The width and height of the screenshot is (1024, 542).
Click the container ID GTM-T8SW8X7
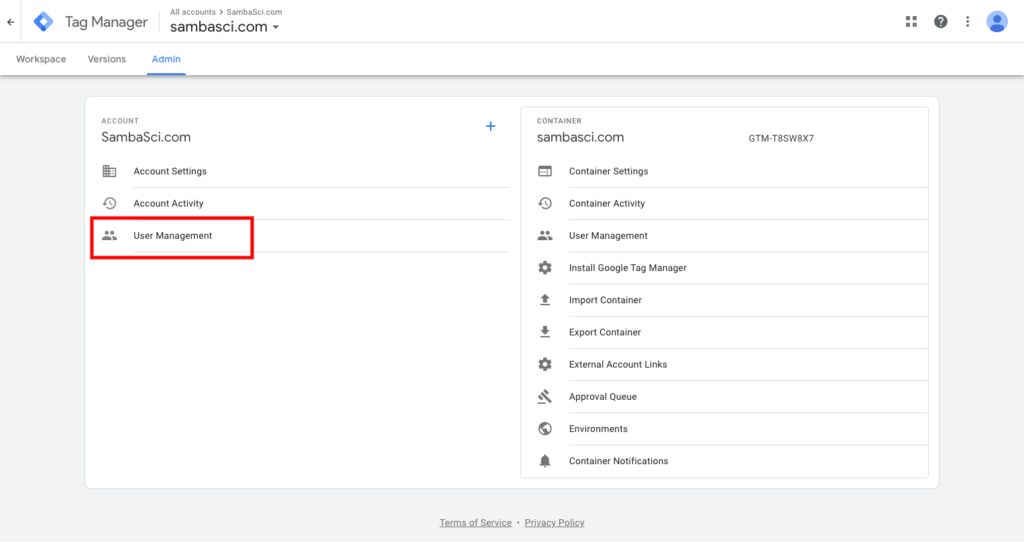pos(781,138)
